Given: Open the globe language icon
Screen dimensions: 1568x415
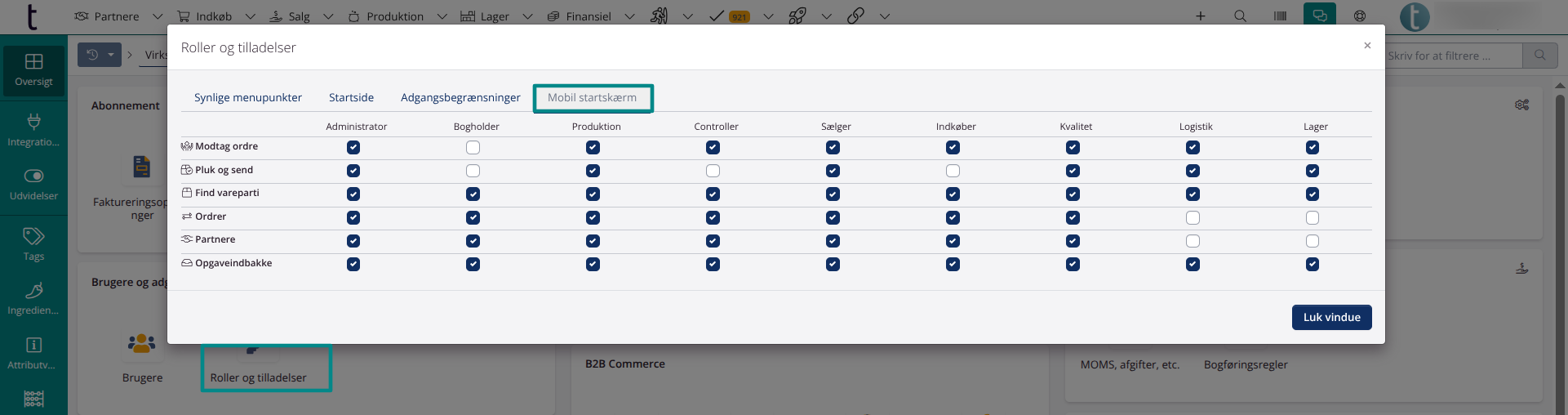Looking at the screenshot, I should coord(1360,16).
